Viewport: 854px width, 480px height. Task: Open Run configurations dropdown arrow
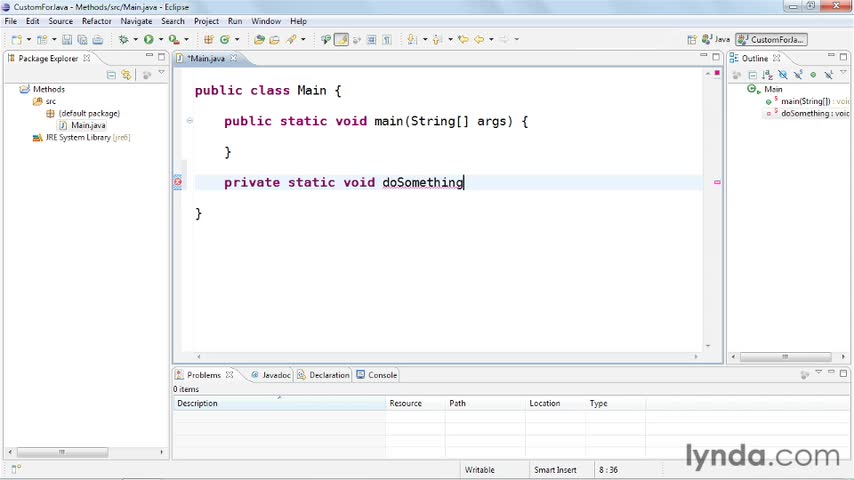tap(161, 39)
